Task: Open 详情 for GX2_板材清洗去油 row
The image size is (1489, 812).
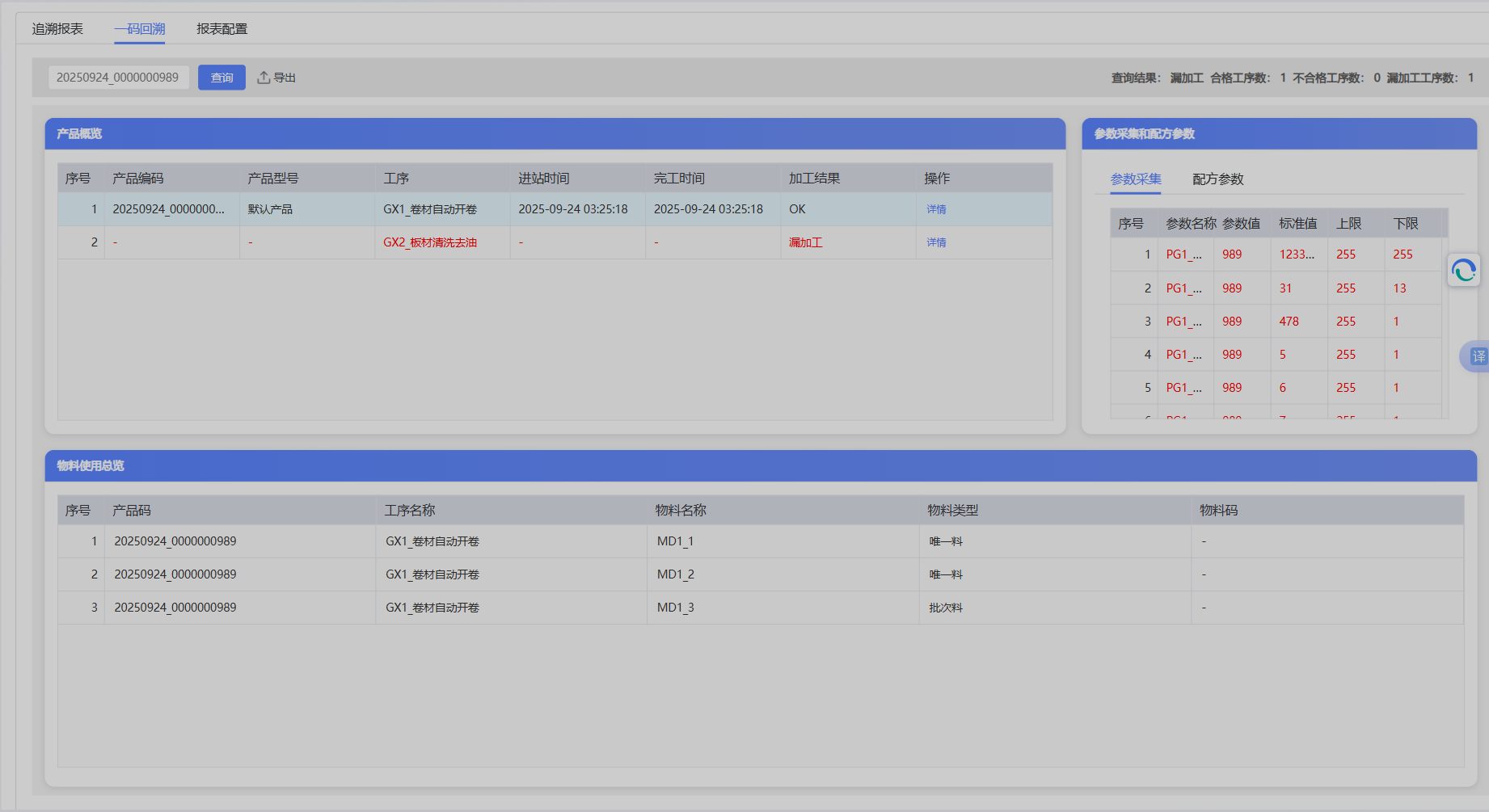Action: [936, 242]
